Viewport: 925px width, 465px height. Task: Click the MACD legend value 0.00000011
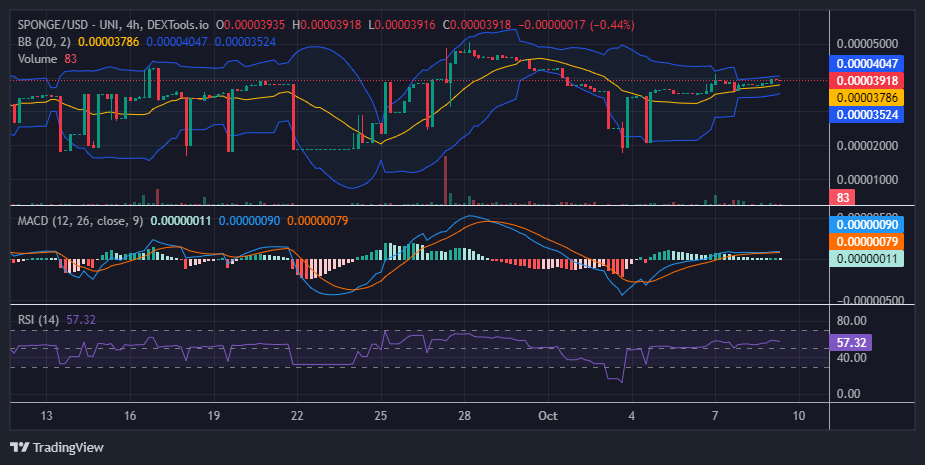[x=181, y=221]
